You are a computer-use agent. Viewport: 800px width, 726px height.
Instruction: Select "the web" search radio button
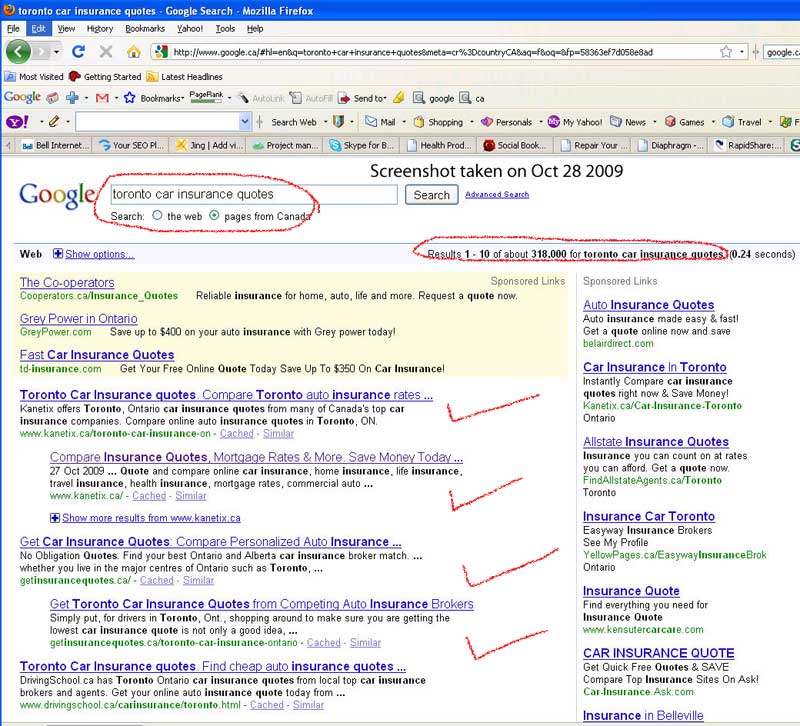click(157, 216)
